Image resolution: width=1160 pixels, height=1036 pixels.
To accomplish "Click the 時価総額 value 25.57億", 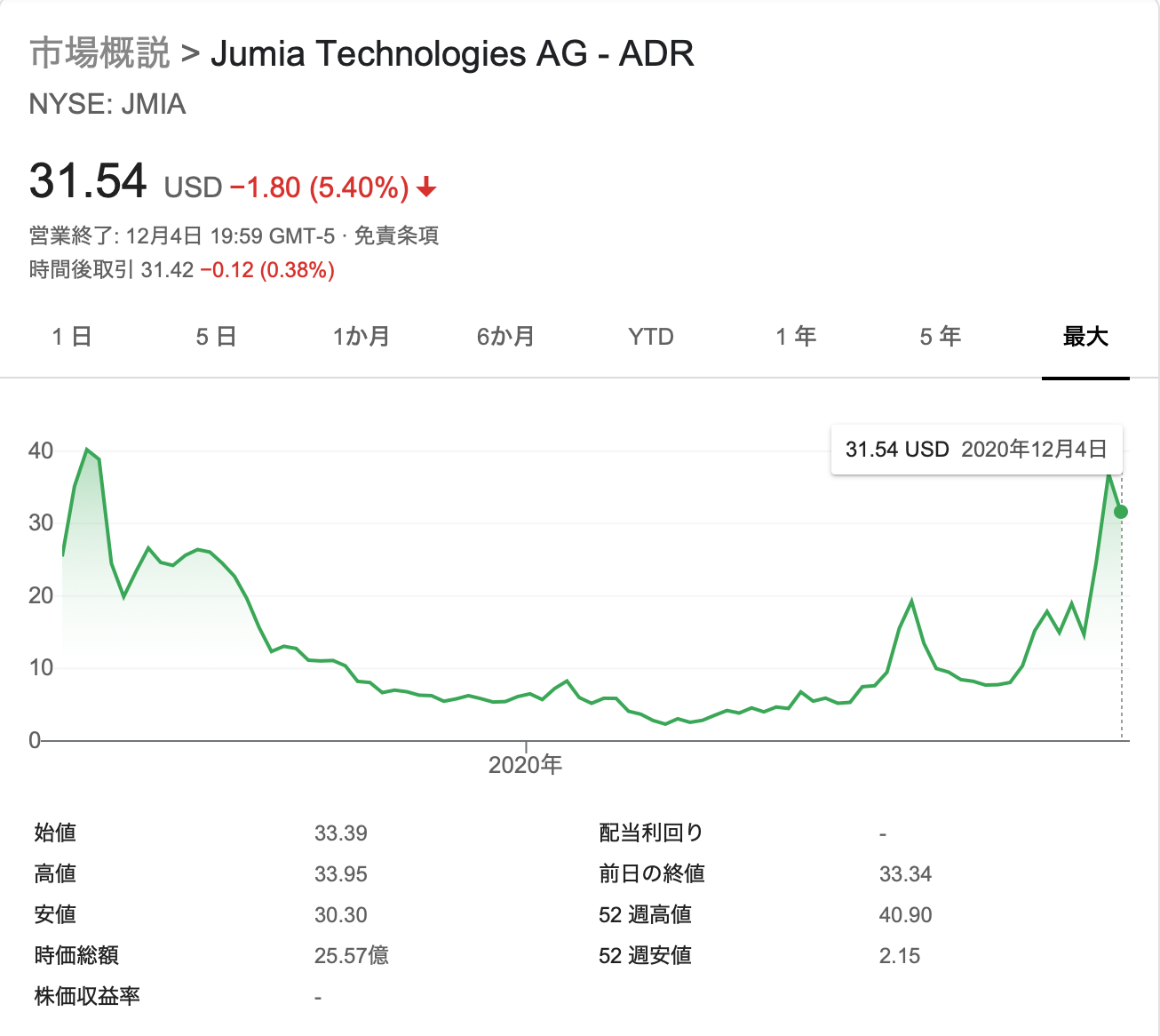I will pos(352,956).
